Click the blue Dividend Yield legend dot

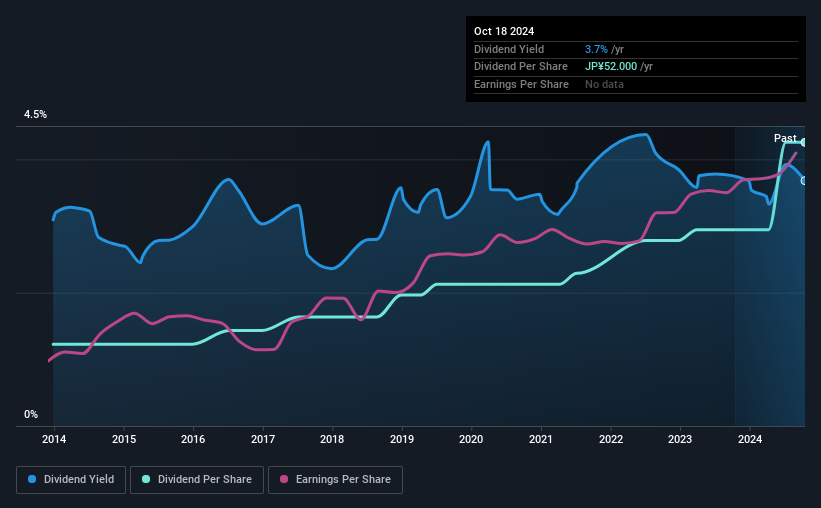tap(32, 479)
